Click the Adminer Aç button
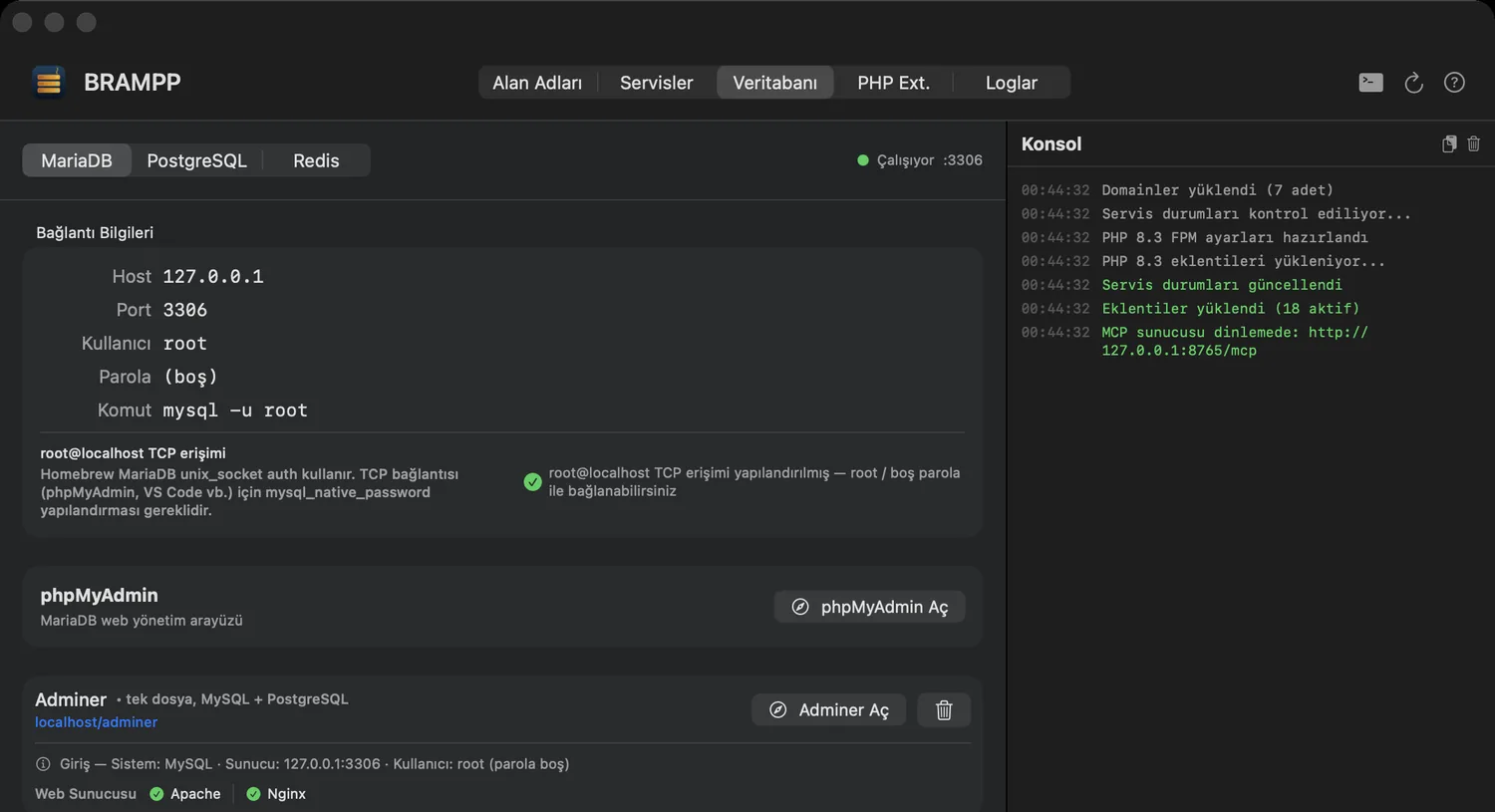The height and width of the screenshot is (812, 1495). coord(828,710)
